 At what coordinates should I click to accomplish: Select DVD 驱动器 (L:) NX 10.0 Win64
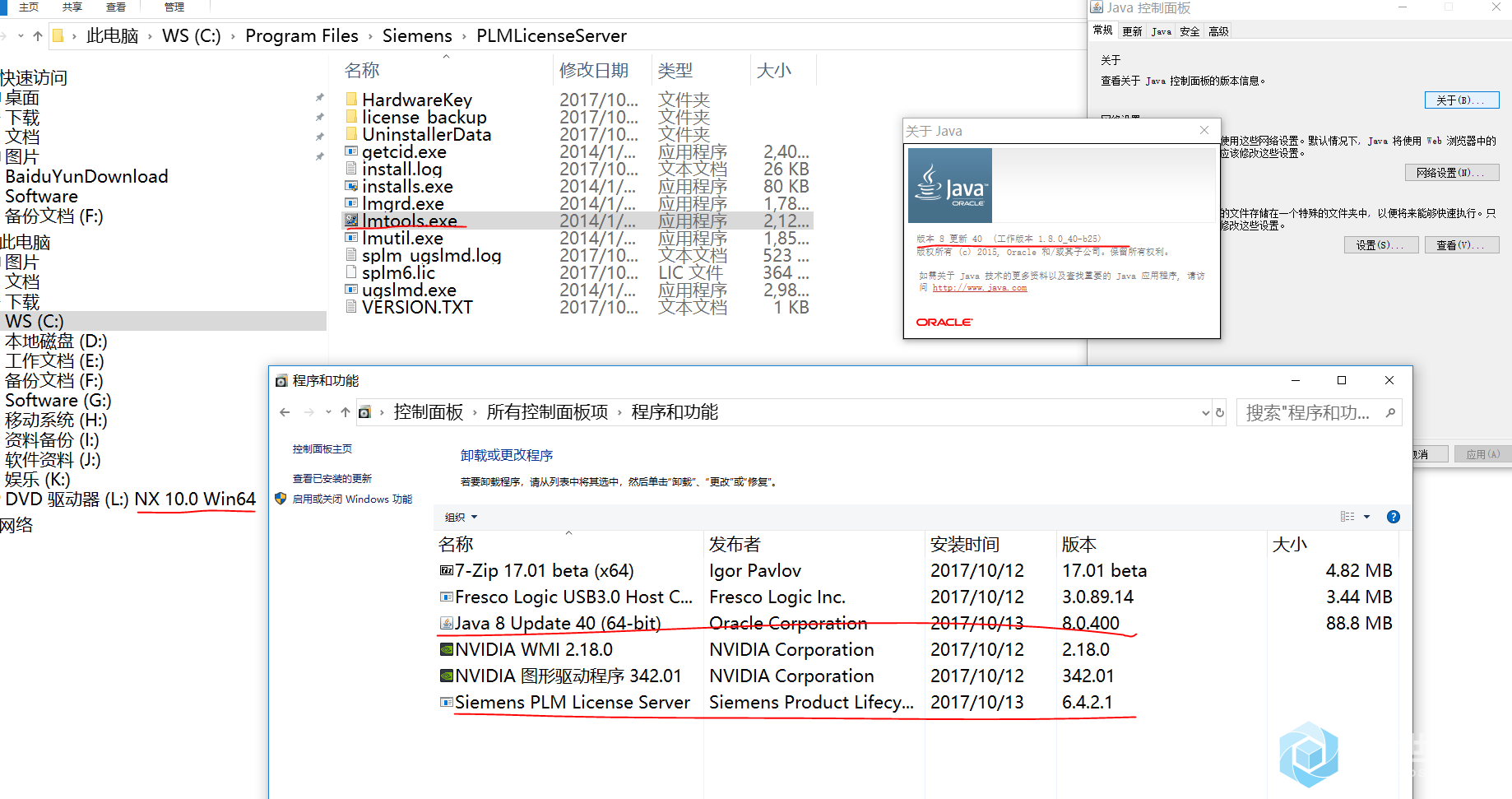point(130,499)
